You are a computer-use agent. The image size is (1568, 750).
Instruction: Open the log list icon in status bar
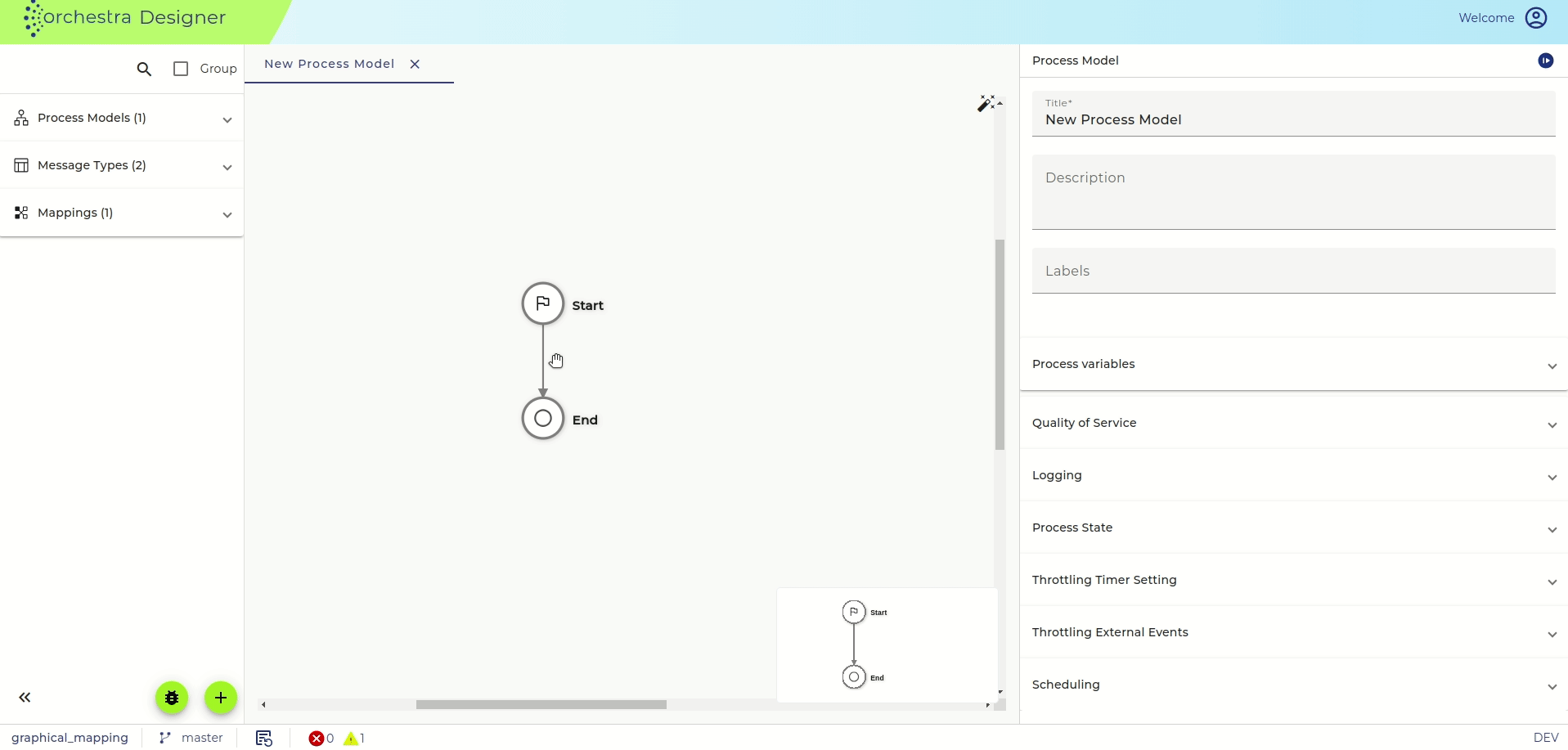click(x=263, y=738)
